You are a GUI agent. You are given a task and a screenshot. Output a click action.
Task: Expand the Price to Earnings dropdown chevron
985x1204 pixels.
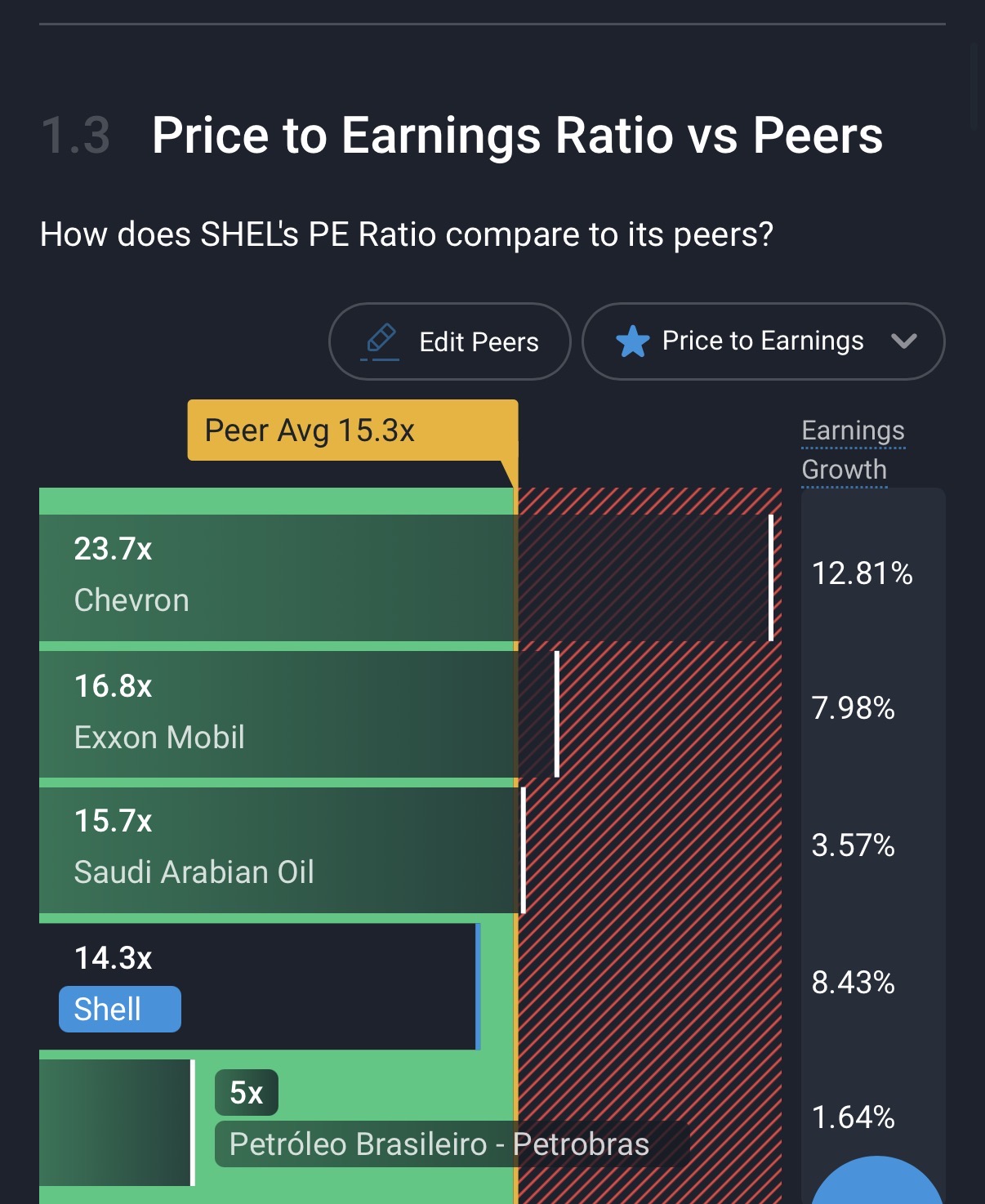pyautogui.click(x=903, y=341)
